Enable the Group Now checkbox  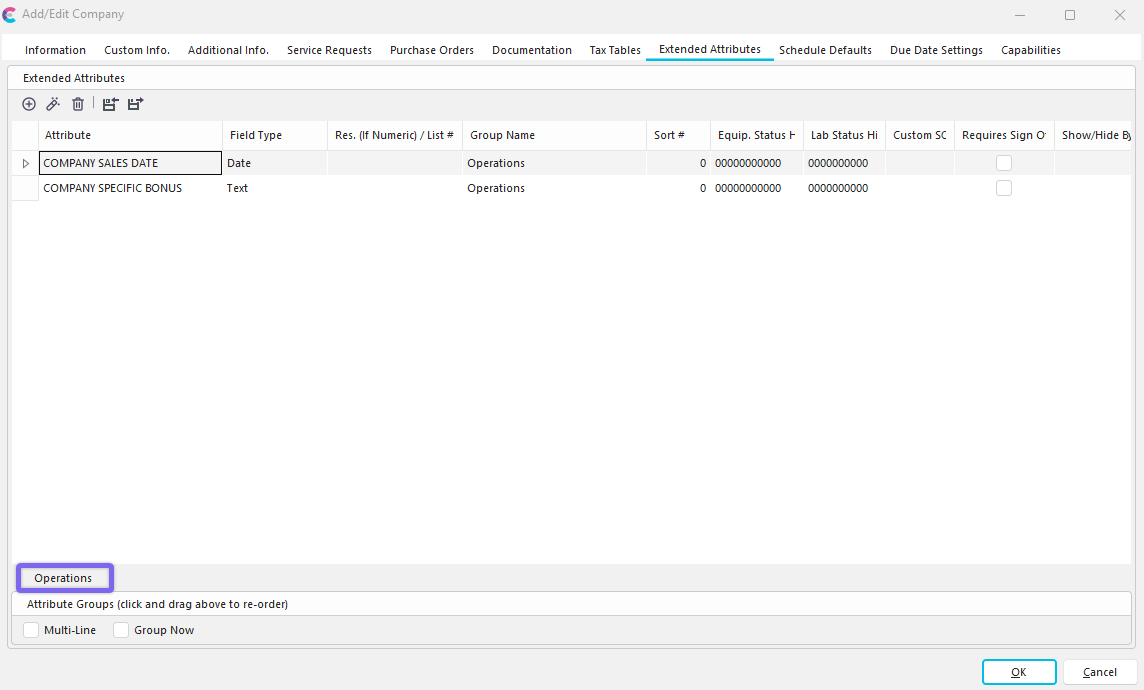pyautogui.click(x=121, y=630)
